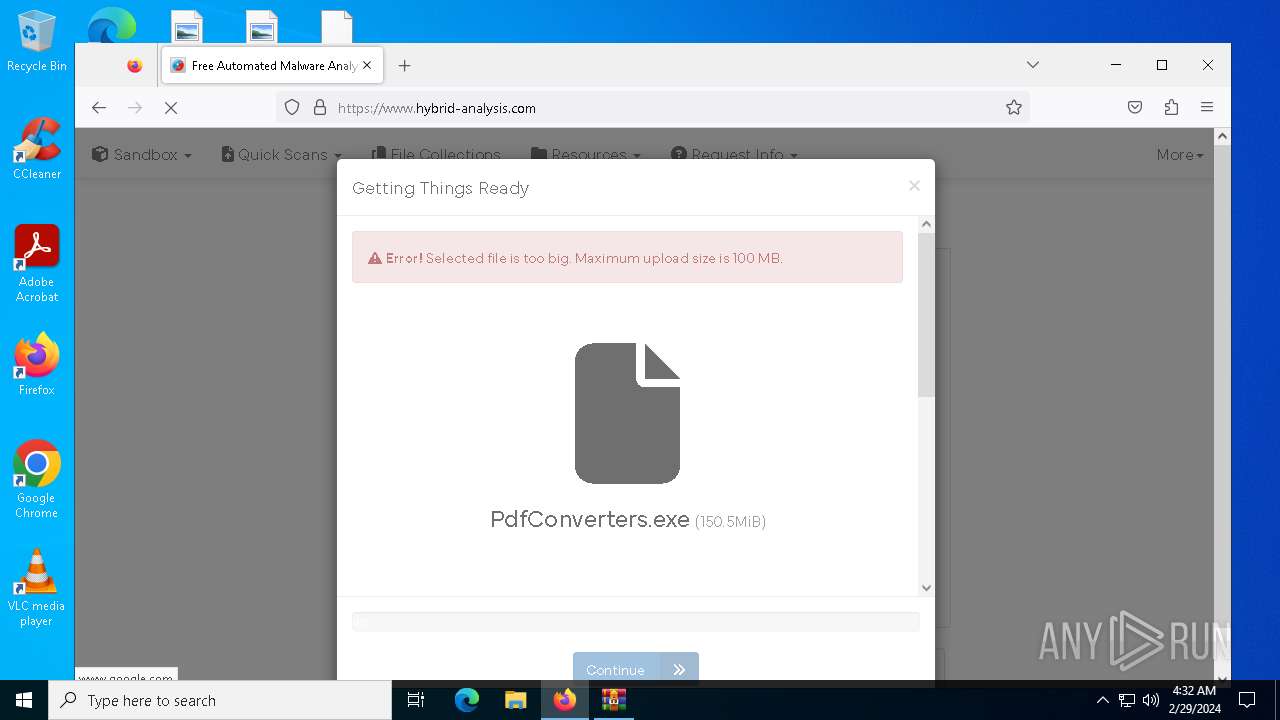This screenshot has width=1280, height=720.
Task: Open the volume control tray icon
Action: point(1151,700)
